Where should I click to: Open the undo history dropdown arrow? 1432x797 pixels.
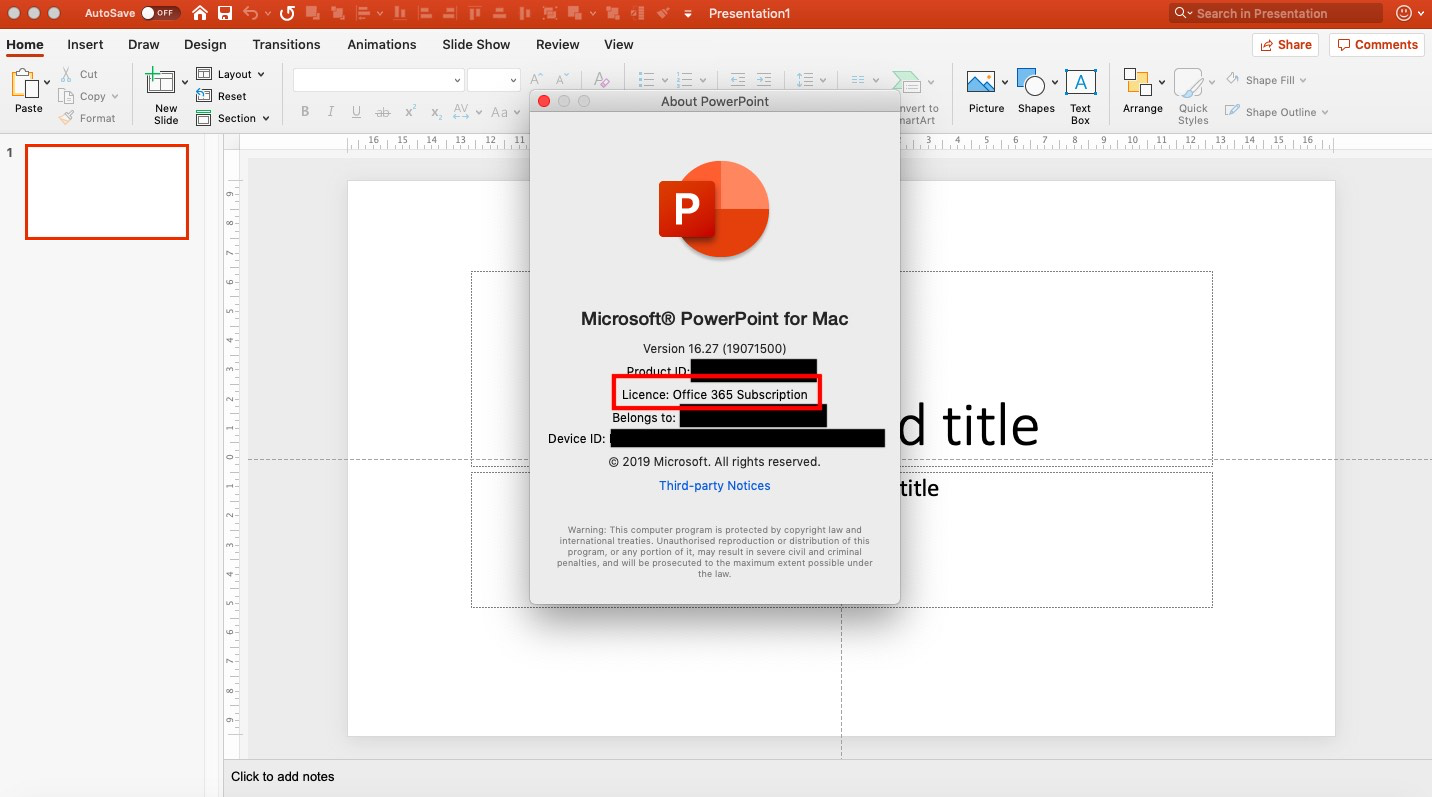coord(267,14)
